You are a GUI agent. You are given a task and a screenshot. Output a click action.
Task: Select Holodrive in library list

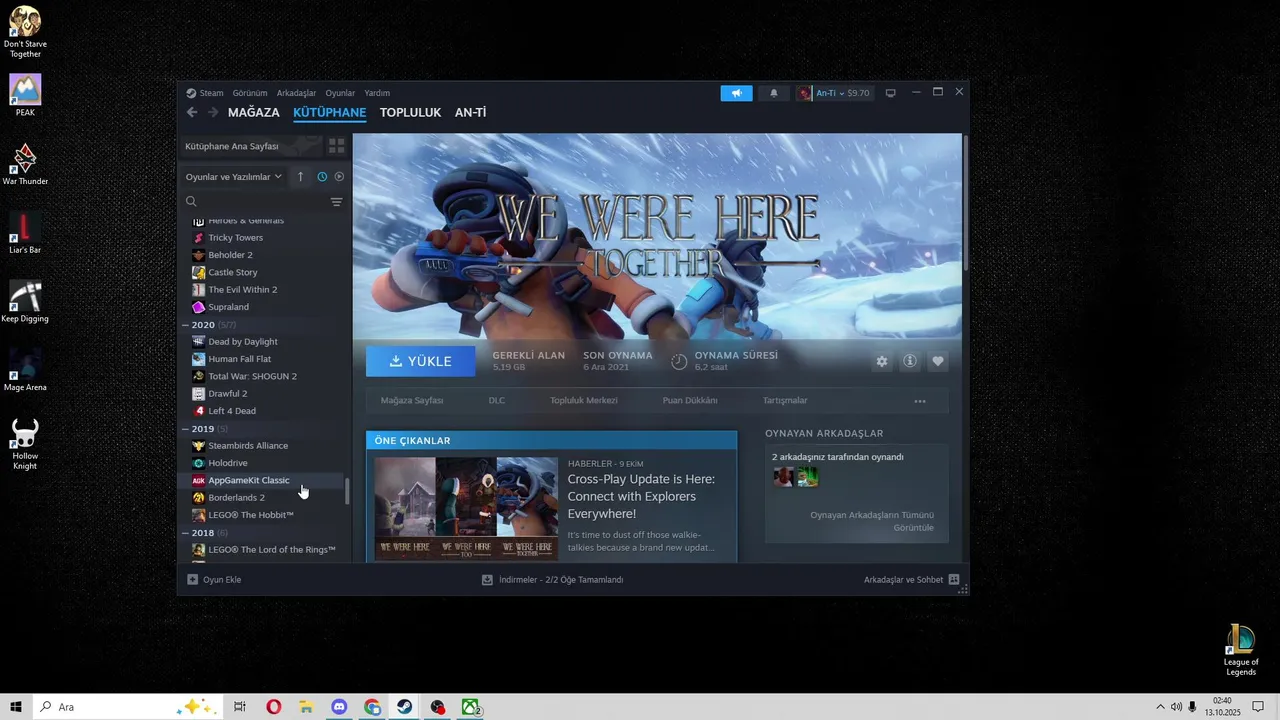click(x=228, y=463)
